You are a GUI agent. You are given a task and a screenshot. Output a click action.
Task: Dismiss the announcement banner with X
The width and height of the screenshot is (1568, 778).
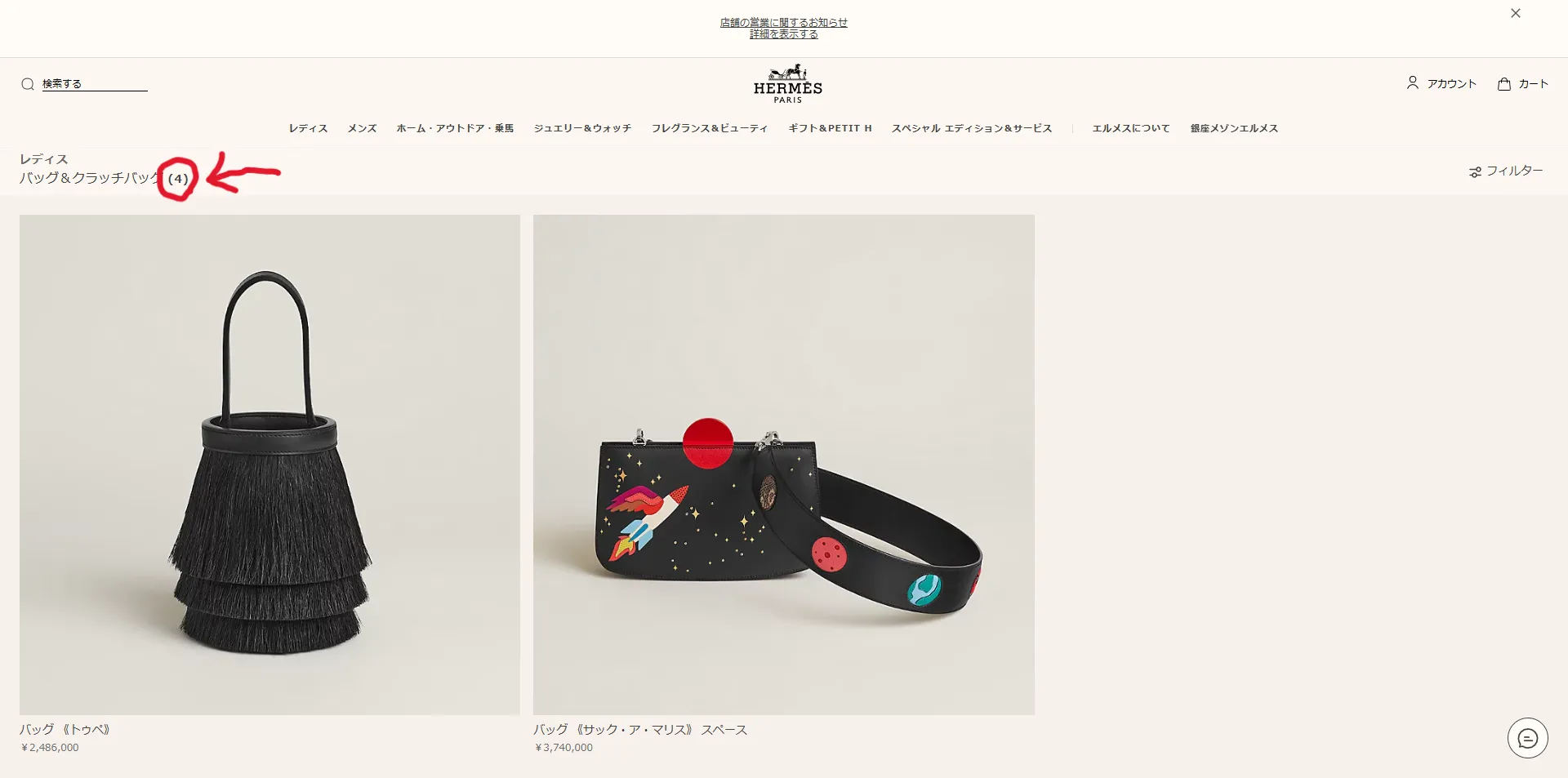coord(1516,13)
